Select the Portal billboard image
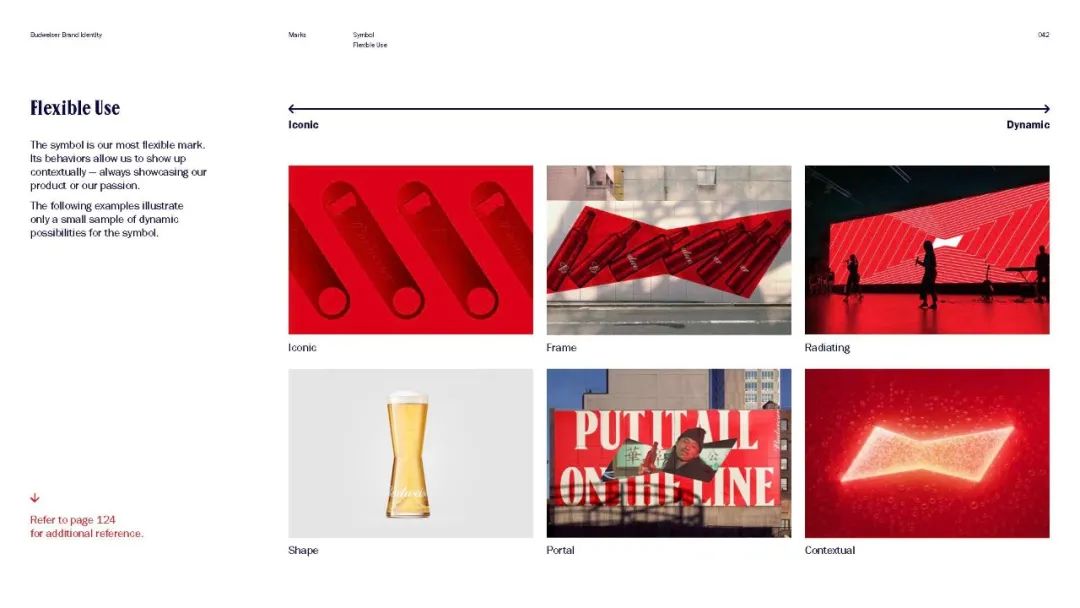1080x608 pixels. pos(669,453)
